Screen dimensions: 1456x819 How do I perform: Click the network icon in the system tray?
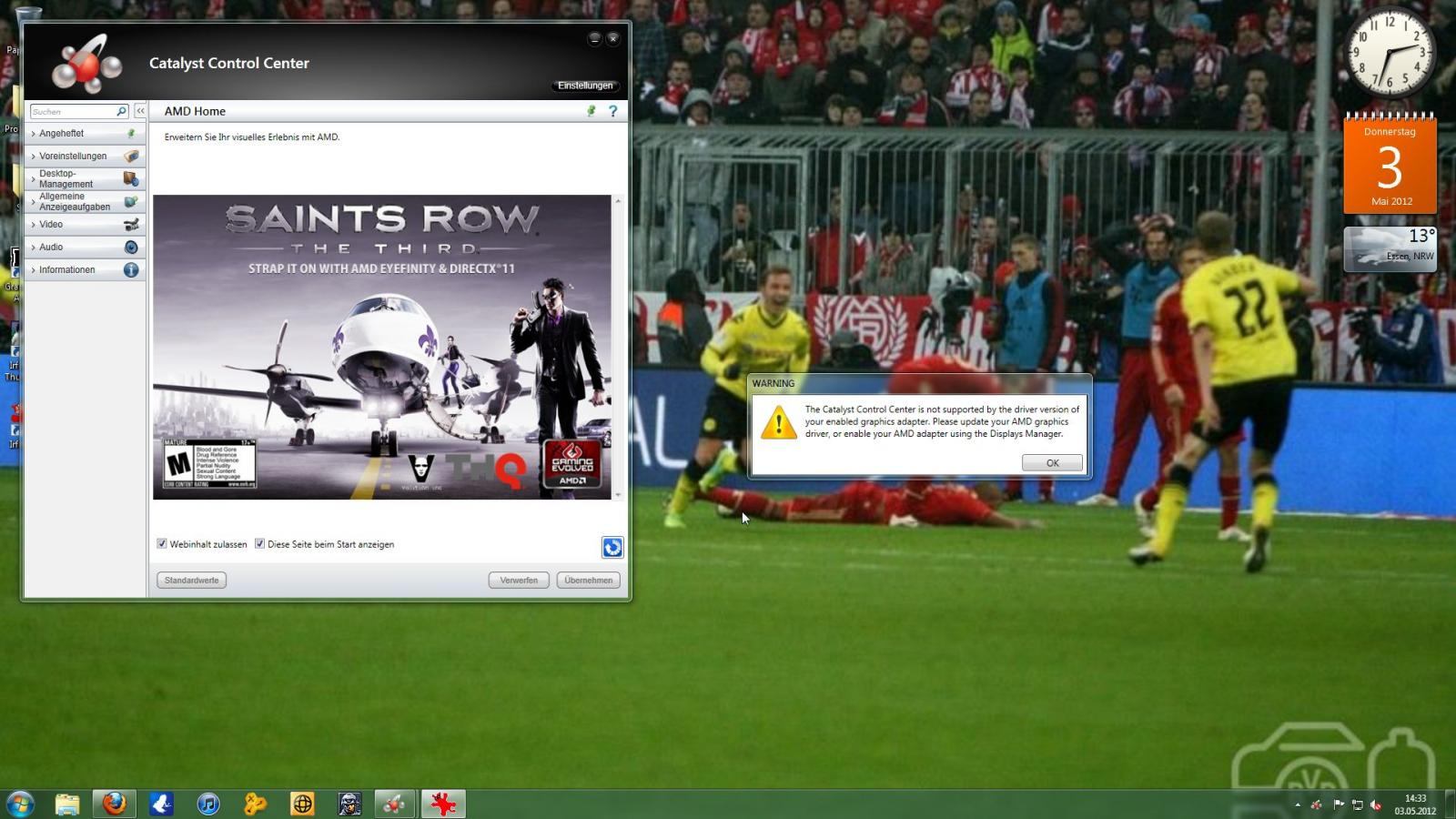1357,804
